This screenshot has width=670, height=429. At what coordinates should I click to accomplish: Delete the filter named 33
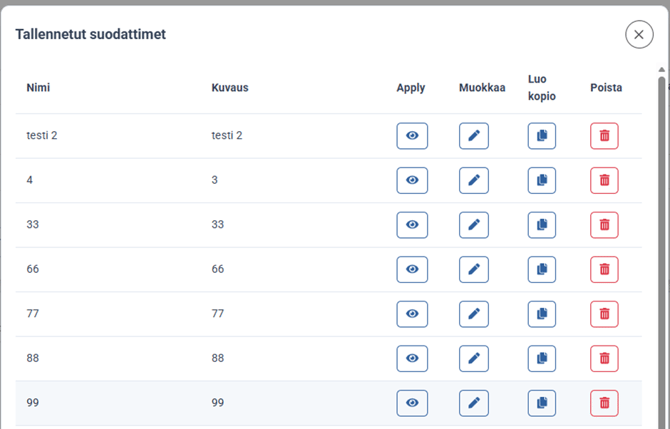pyautogui.click(x=604, y=225)
